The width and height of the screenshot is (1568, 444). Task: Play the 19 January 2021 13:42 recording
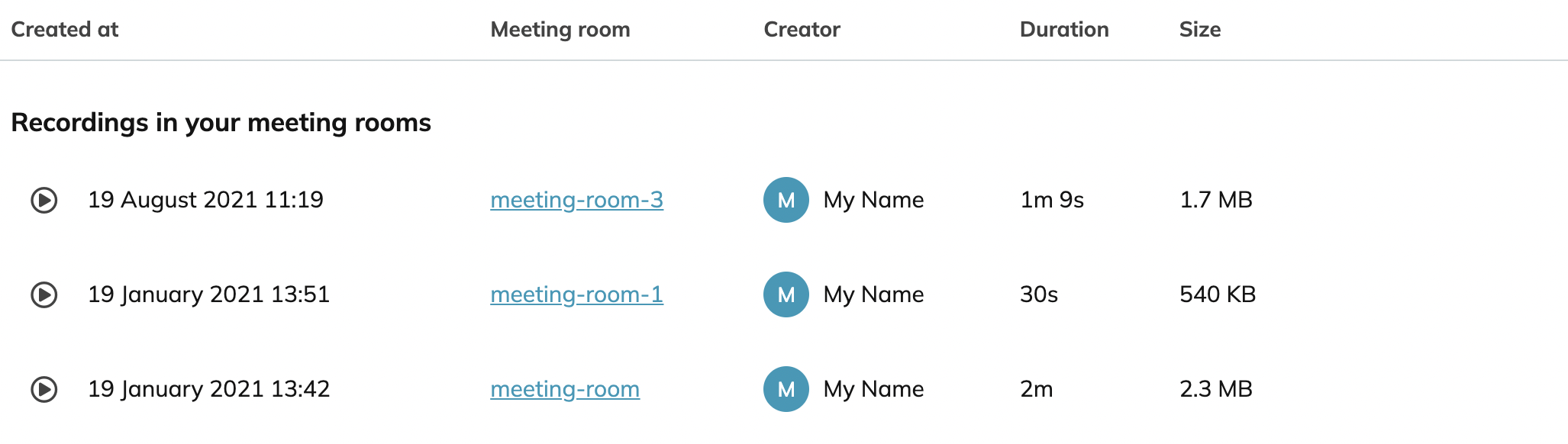[x=44, y=389]
